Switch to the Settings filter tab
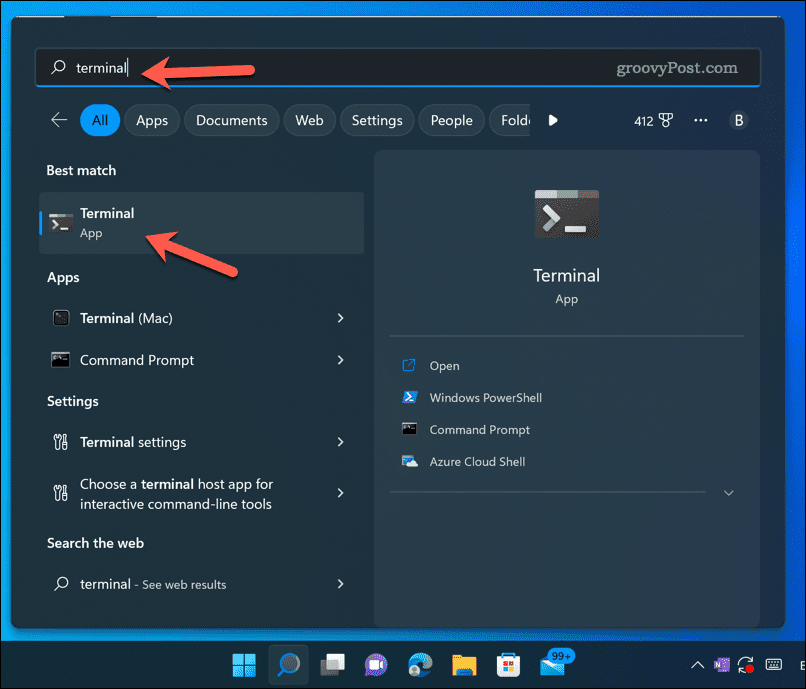The image size is (806, 689). coord(377,120)
